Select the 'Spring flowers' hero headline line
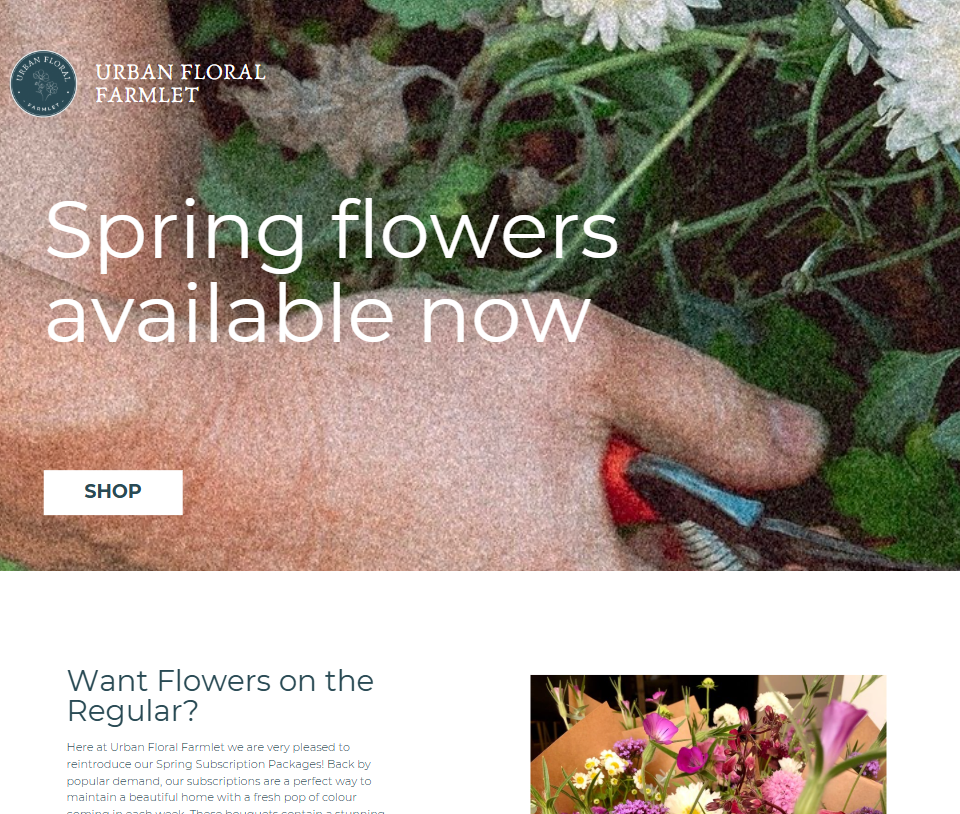 [332, 233]
